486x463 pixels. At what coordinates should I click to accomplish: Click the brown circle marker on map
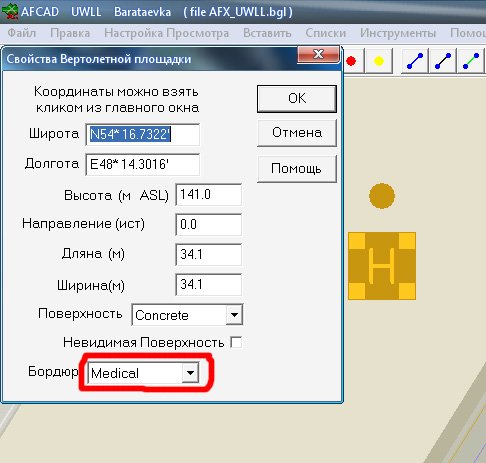[x=382, y=196]
